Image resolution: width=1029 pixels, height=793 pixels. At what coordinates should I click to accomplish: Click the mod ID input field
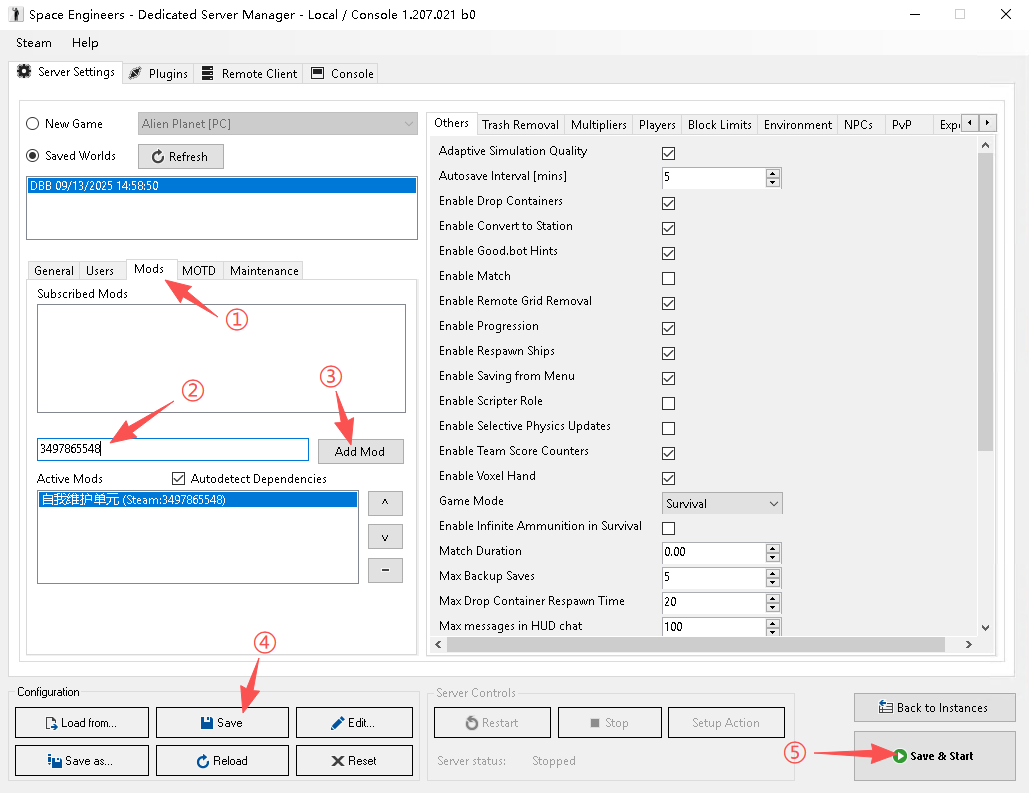point(172,450)
